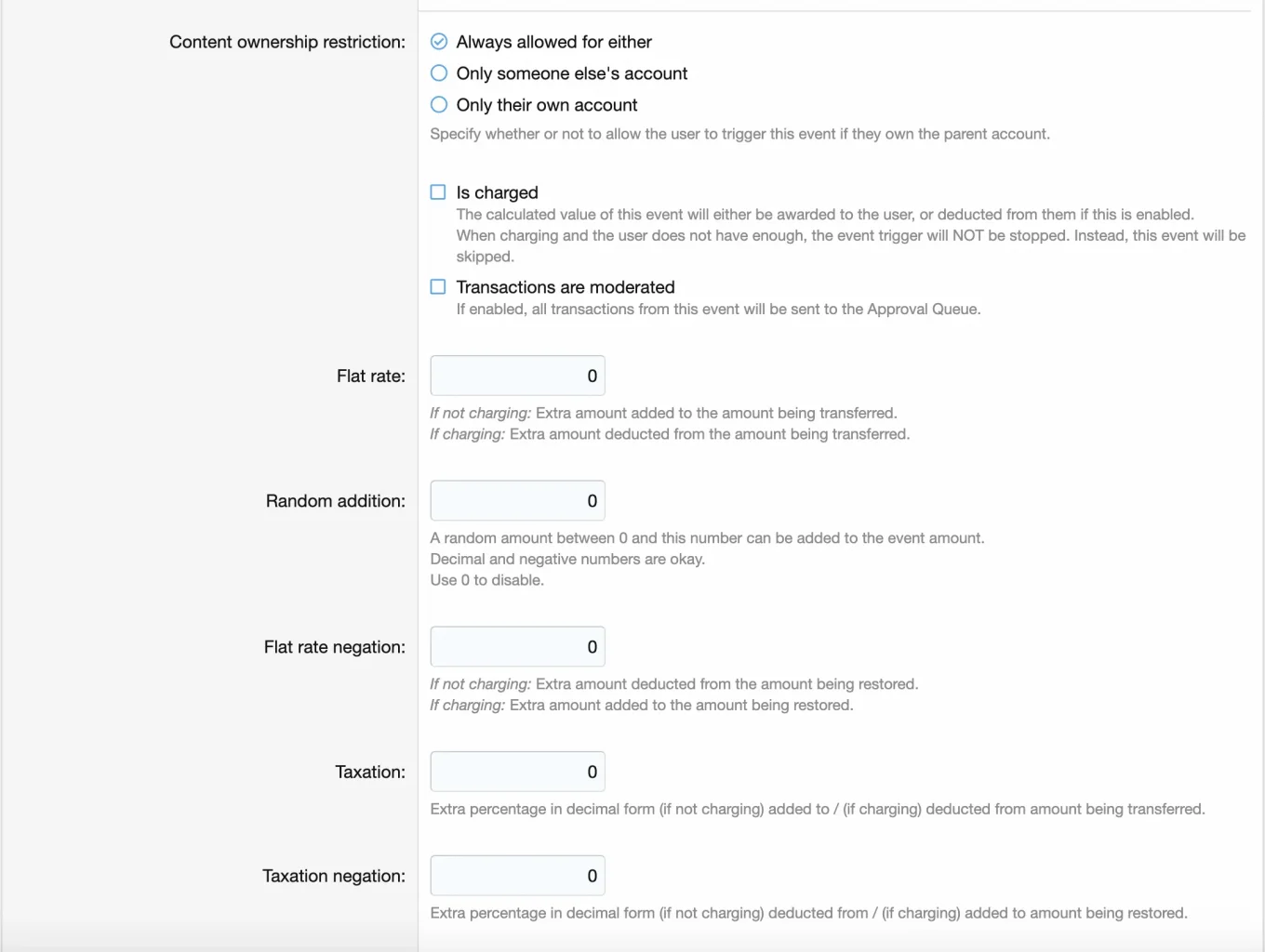Click the 'Only someone else's account' label text
Image resolution: width=1265 pixels, height=952 pixels.
[x=572, y=73]
